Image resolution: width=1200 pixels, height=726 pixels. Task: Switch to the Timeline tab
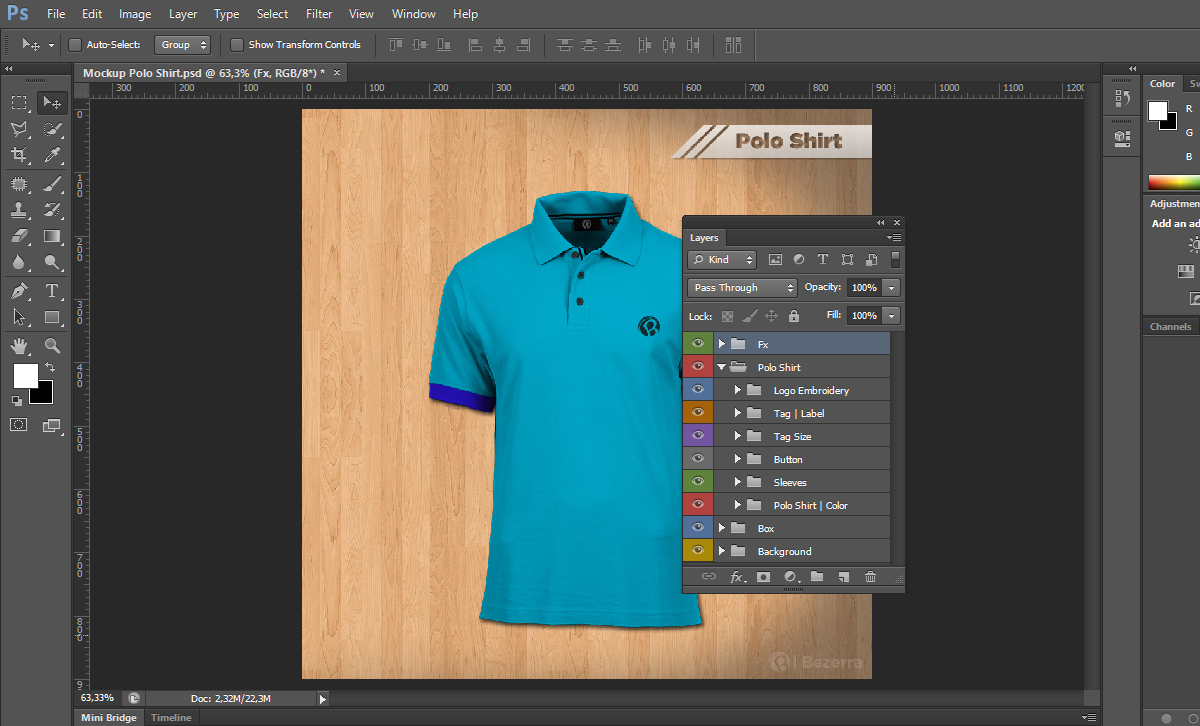171,717
